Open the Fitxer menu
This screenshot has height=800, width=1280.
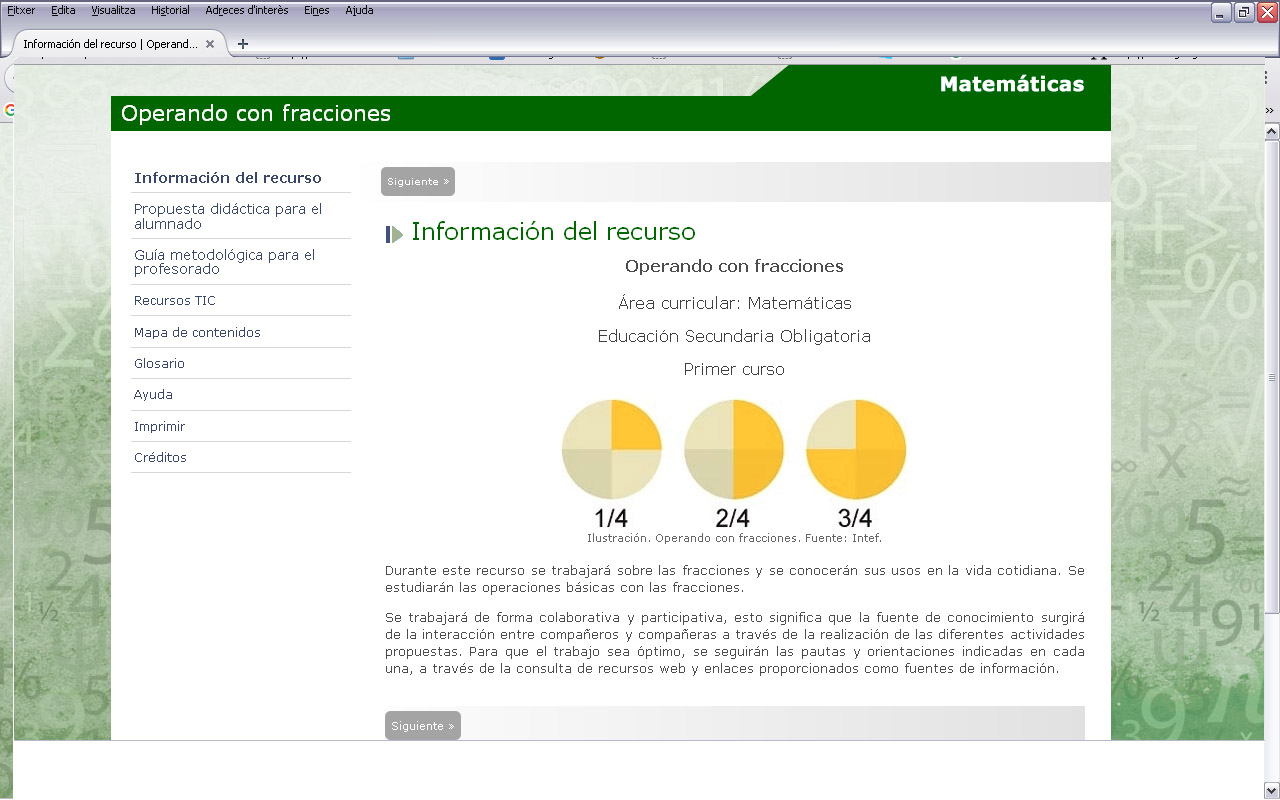coord(24,10)
